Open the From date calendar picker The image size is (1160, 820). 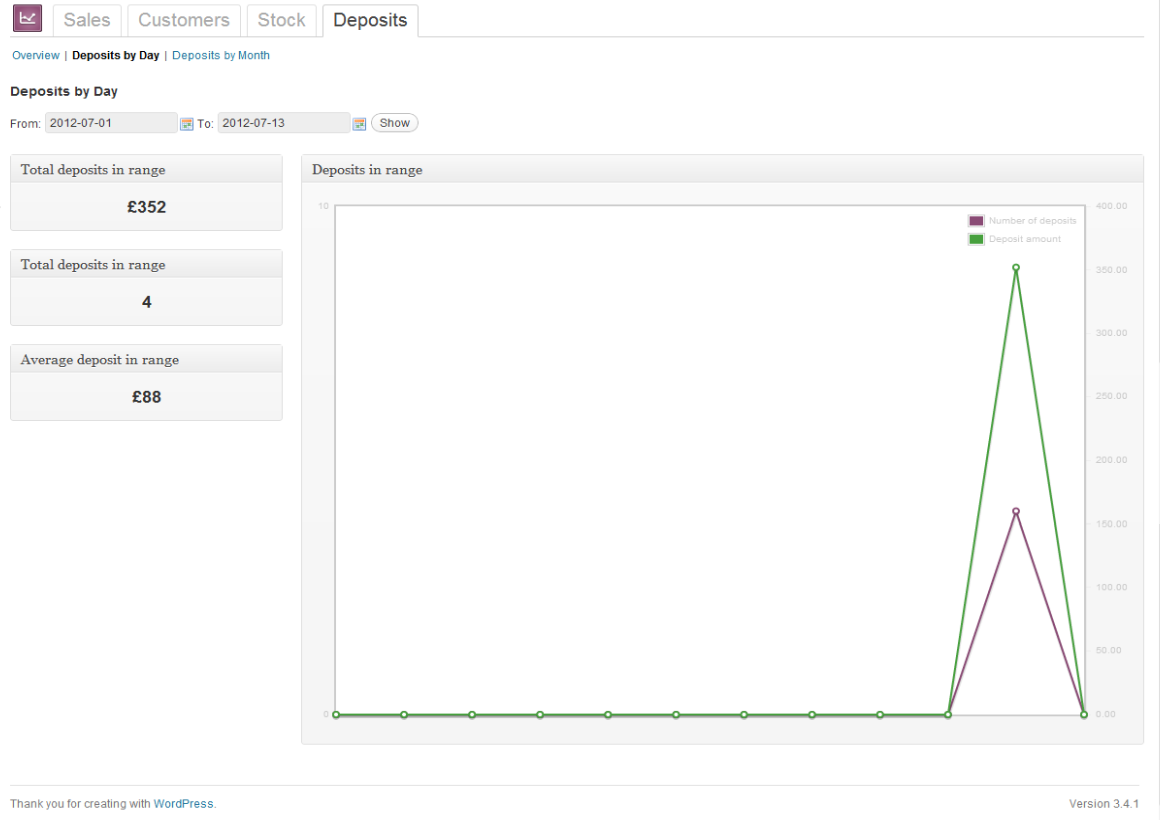186,124
